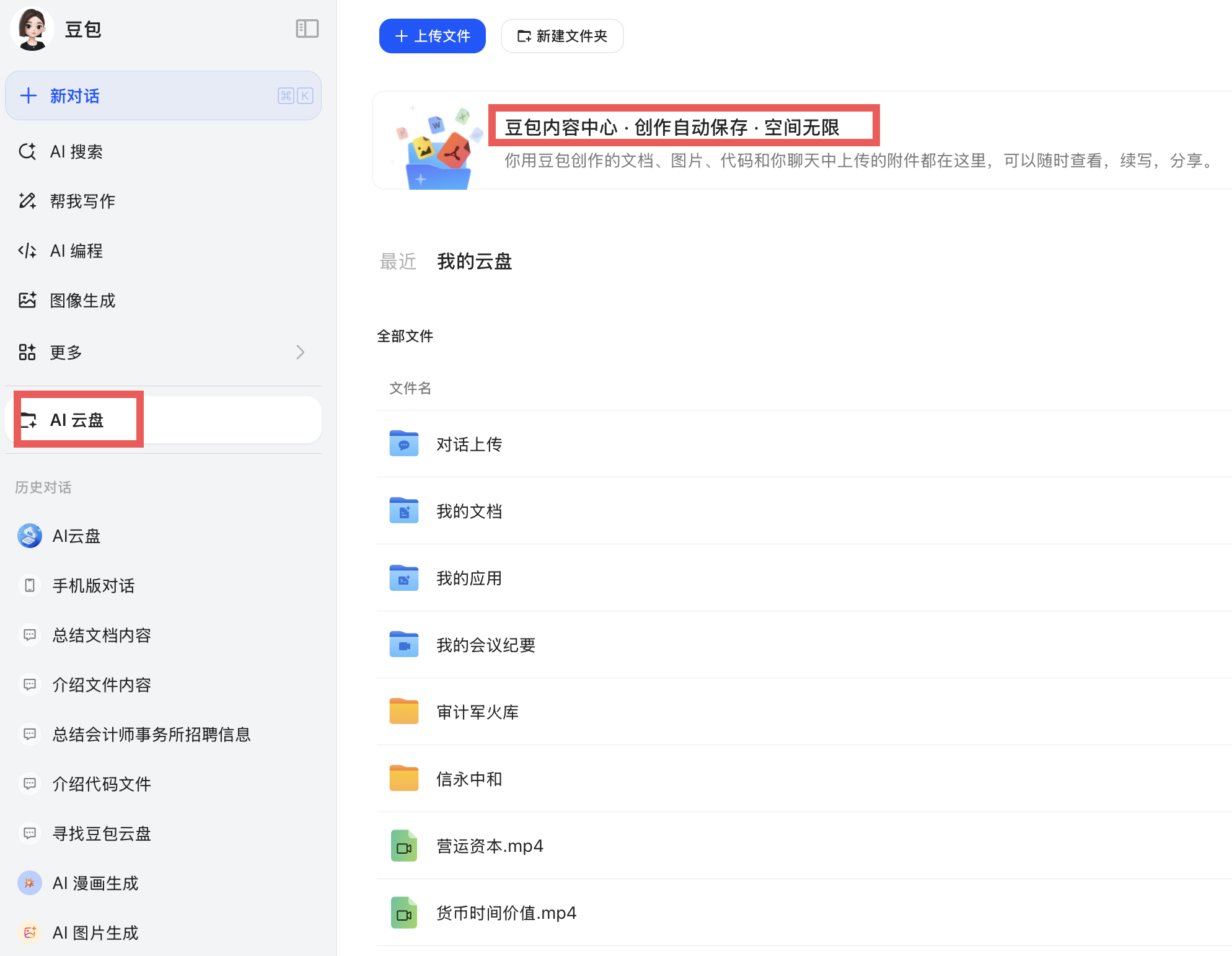The width and height of the screenshot is (1232, 956).
Task: Open the 我的会议纪要 folder
Action: (804, 645)
